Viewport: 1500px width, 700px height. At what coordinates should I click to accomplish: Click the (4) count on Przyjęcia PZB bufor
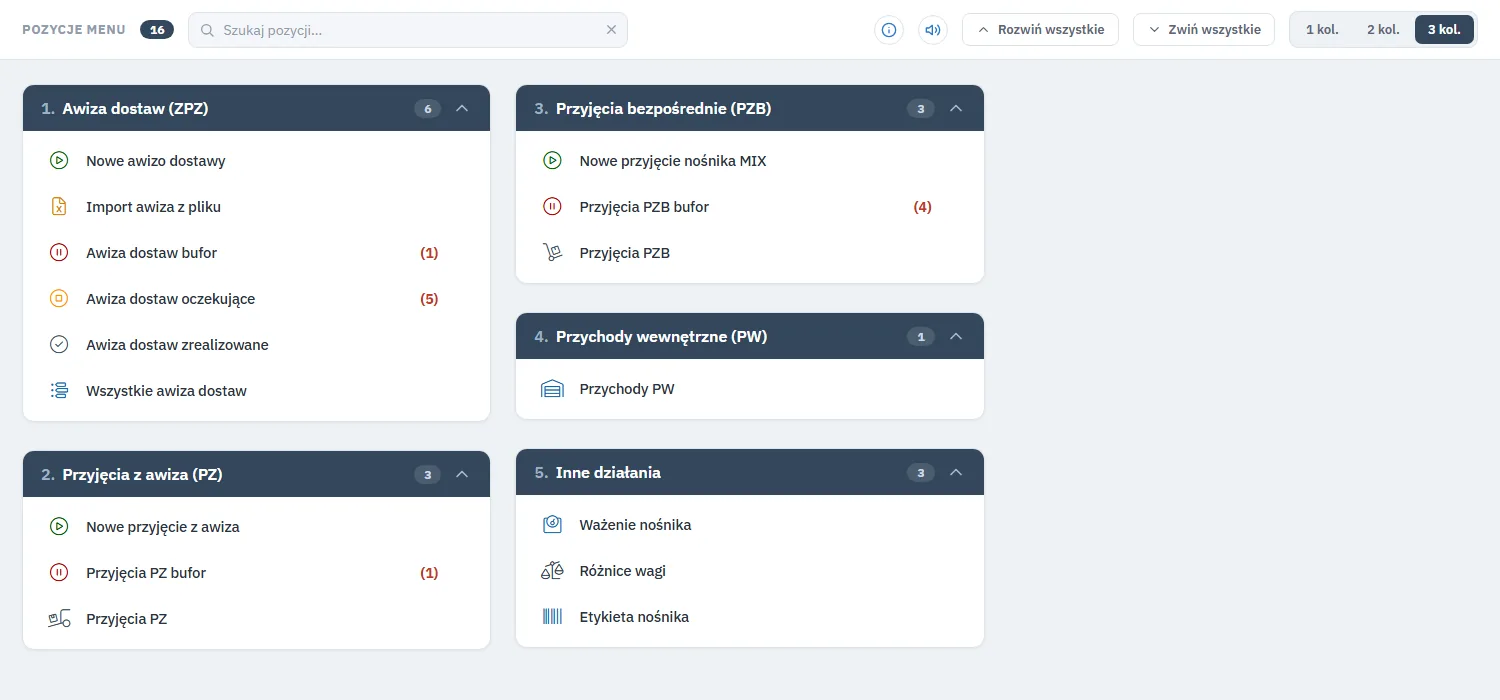[x=922, y=207]
